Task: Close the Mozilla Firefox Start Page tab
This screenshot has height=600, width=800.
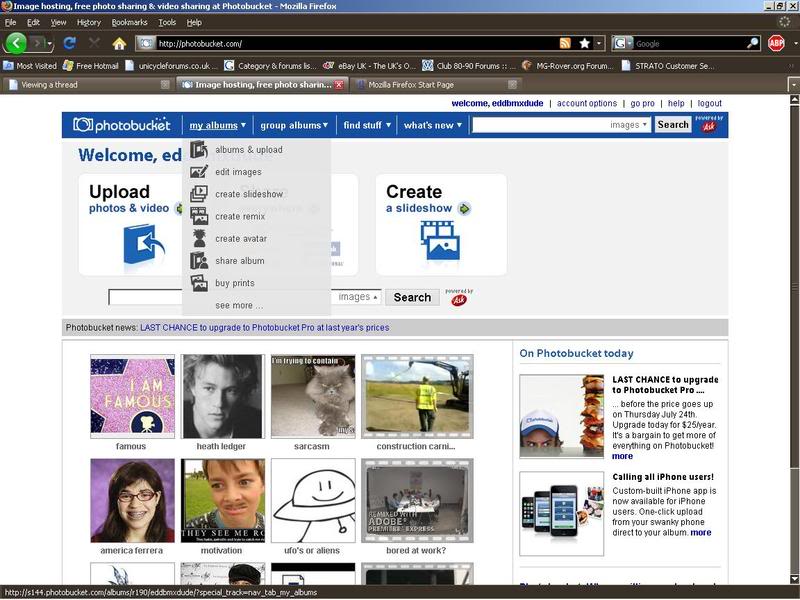Action: 512,85
